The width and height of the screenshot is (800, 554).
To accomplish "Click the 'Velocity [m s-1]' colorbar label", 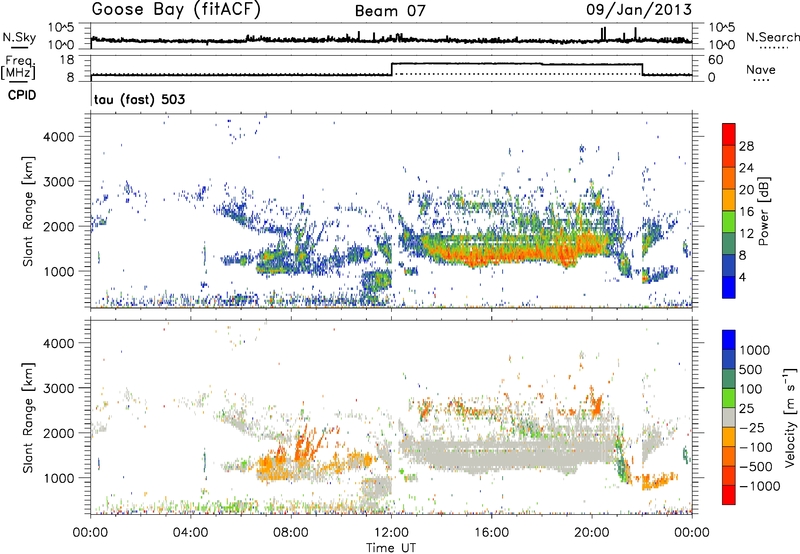I will [x=790, y=416].
